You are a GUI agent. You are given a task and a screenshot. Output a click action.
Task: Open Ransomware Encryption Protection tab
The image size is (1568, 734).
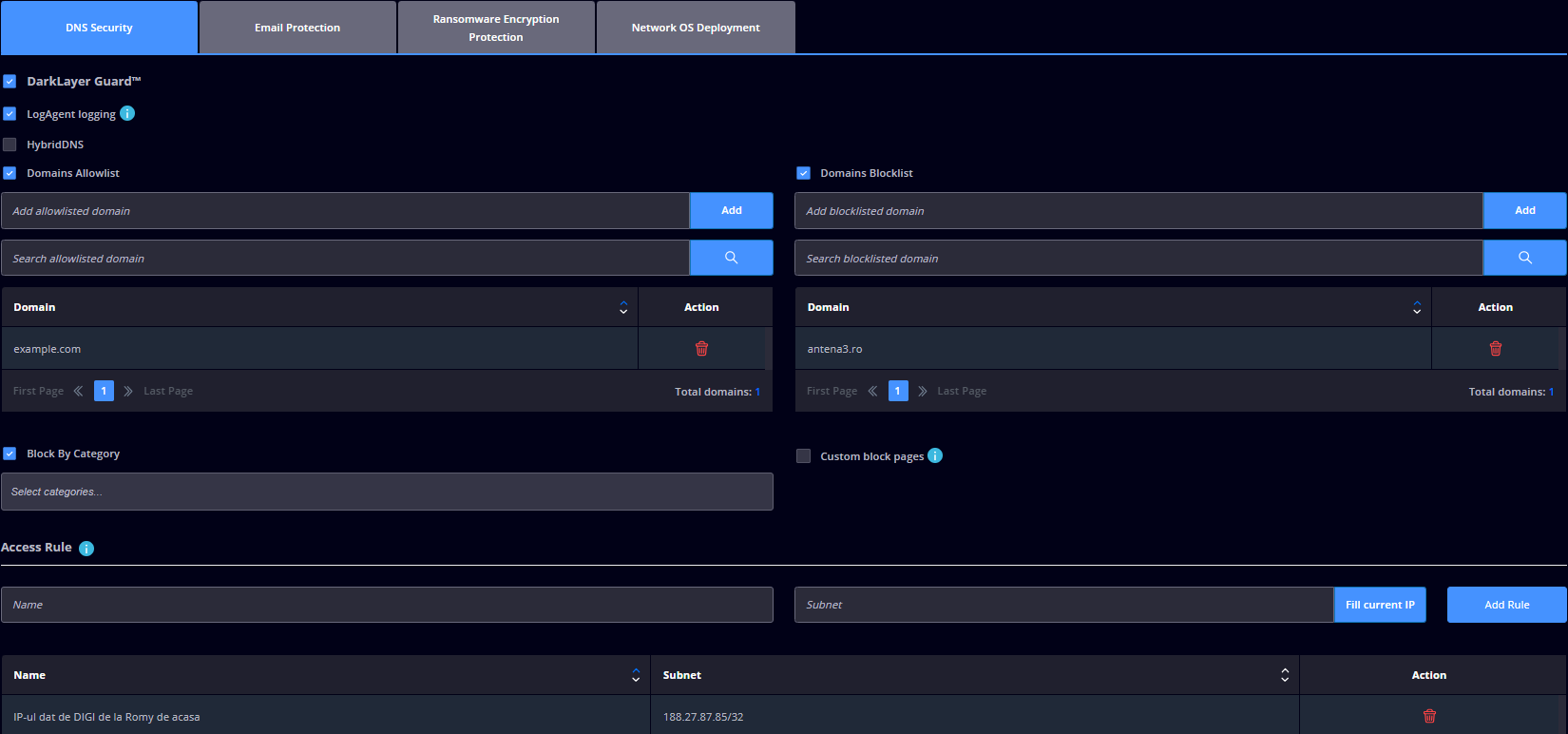(496, 28)
